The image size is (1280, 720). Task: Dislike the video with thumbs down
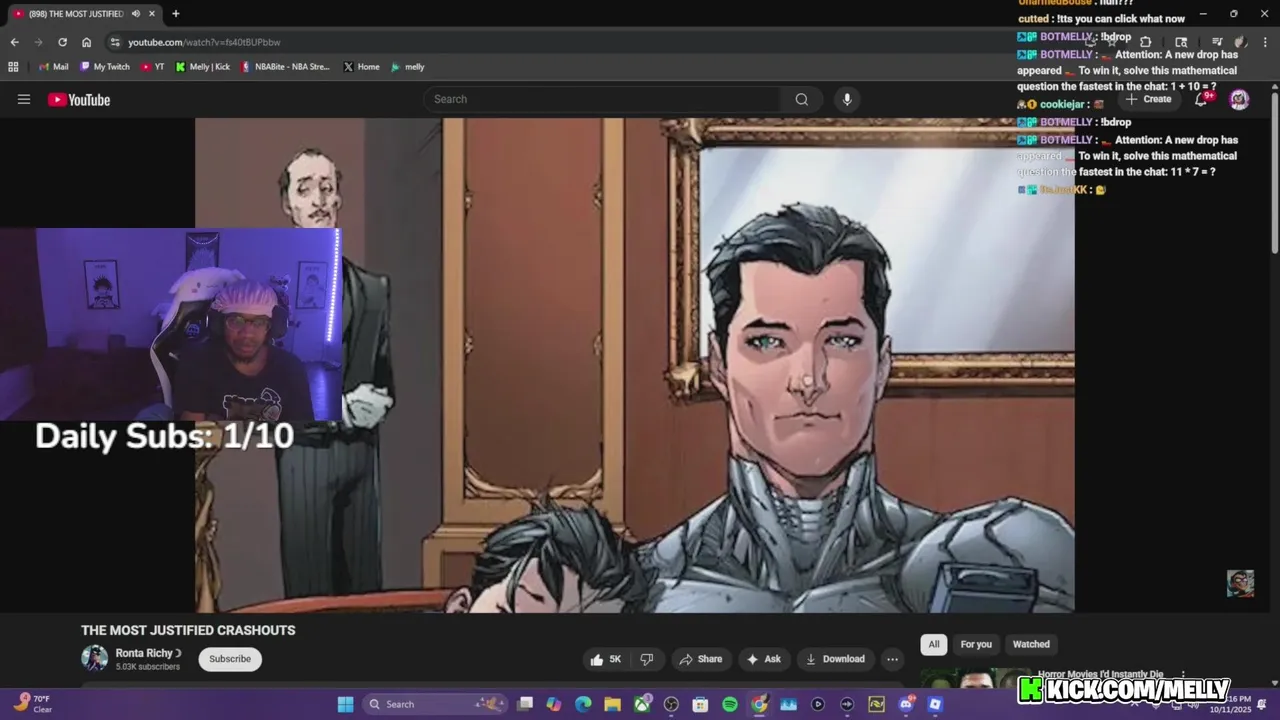click(x=647, y=659)
